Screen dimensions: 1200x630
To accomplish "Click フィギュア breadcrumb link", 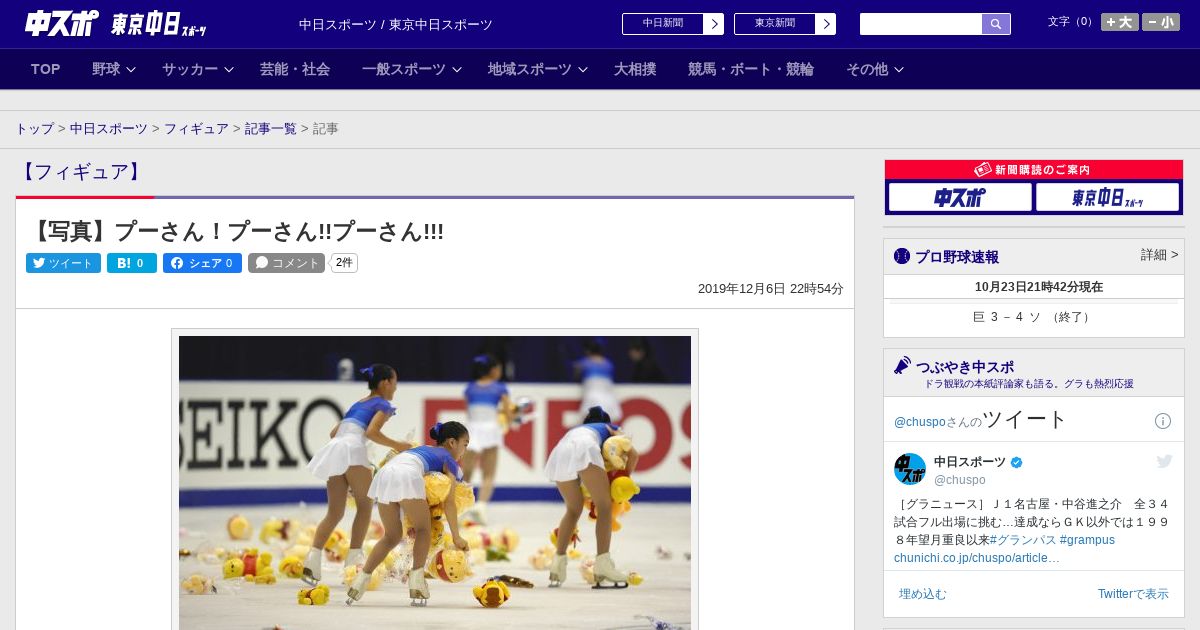I will pyautogui.click(x=196, y=129).
